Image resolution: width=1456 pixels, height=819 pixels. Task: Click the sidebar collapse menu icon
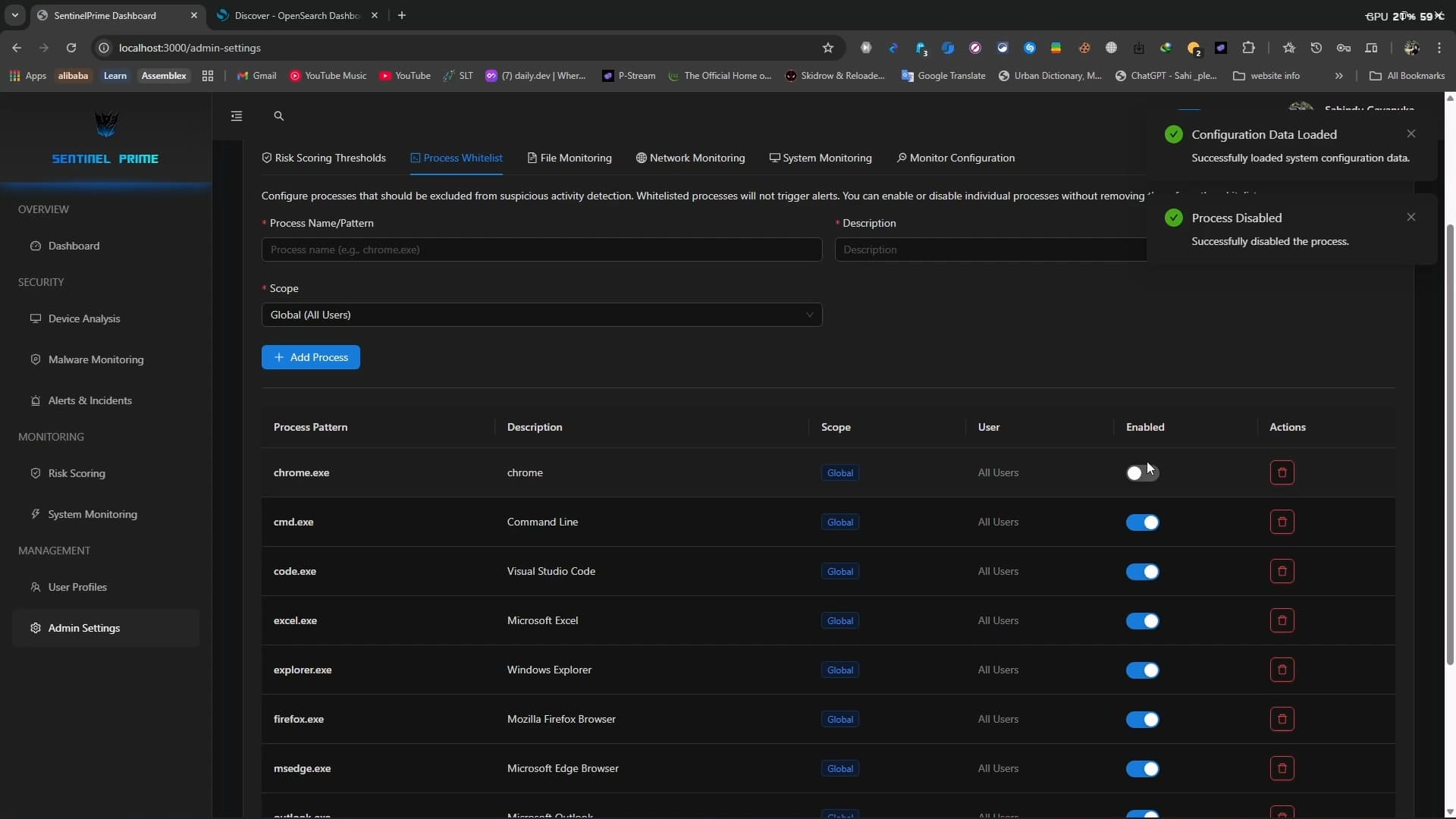click(x=237, y=116)
